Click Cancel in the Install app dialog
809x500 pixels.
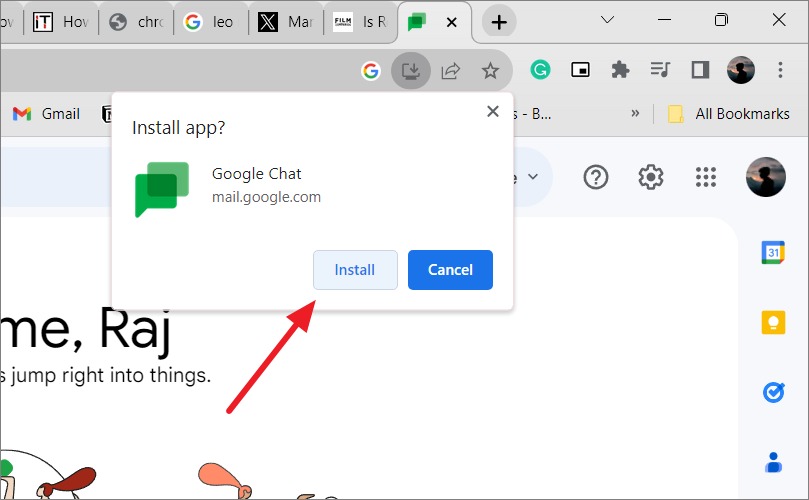(x=450, y=270)
